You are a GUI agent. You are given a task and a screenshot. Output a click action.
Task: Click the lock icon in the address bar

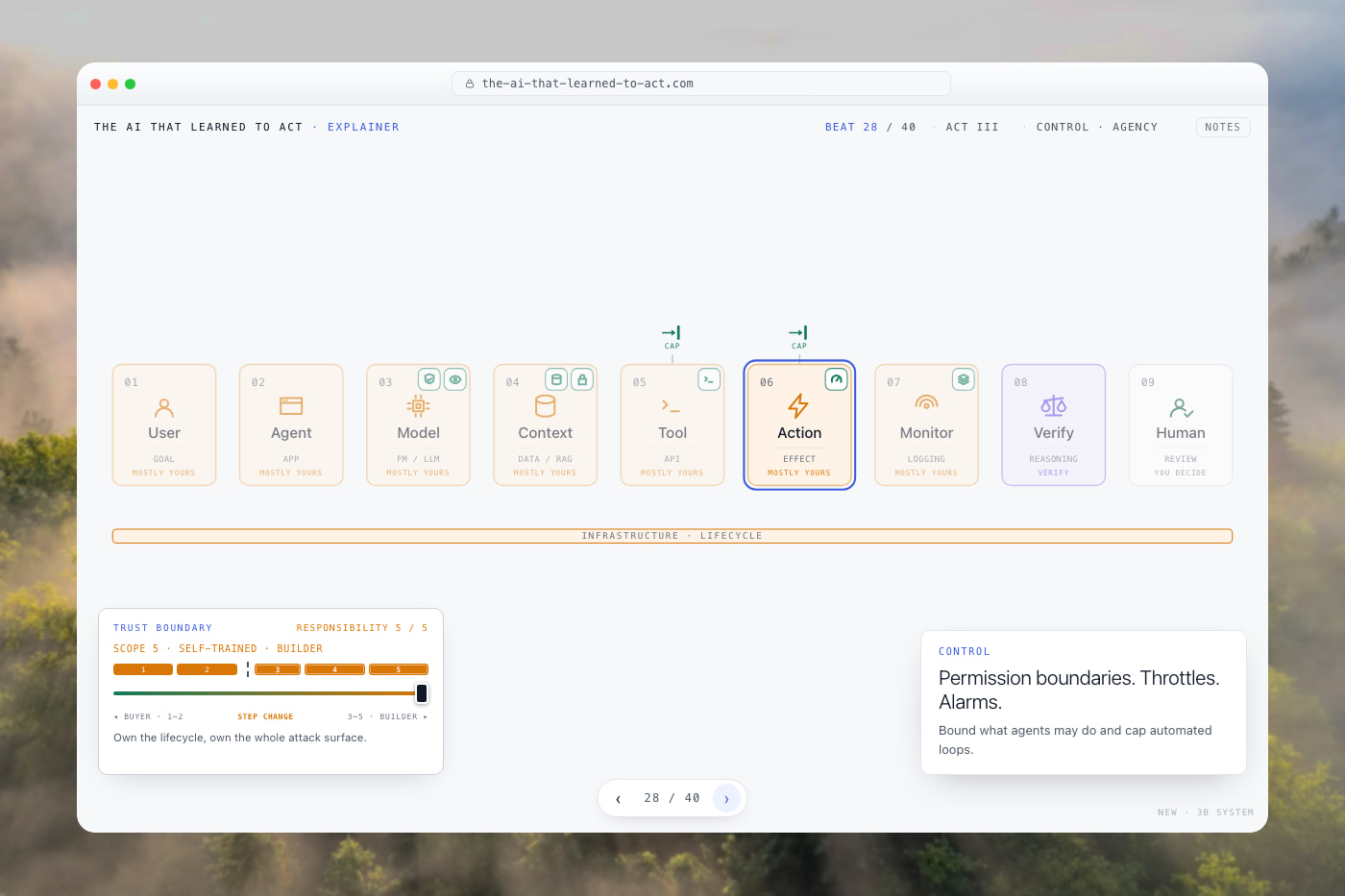[470, 84]
